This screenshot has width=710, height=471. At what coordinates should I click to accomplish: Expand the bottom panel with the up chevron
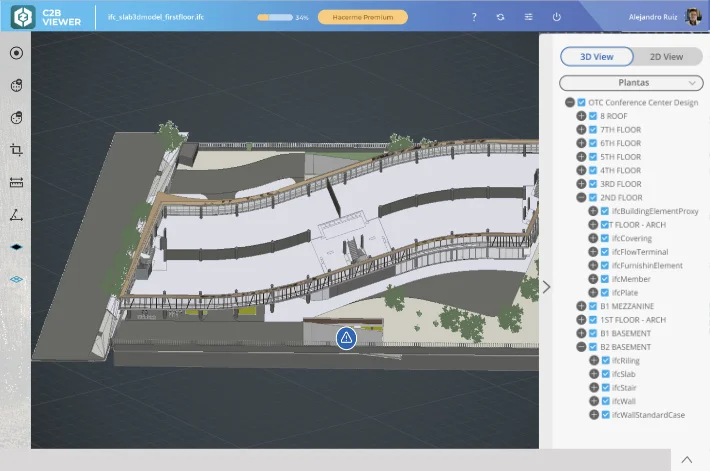tap(687, 460)
